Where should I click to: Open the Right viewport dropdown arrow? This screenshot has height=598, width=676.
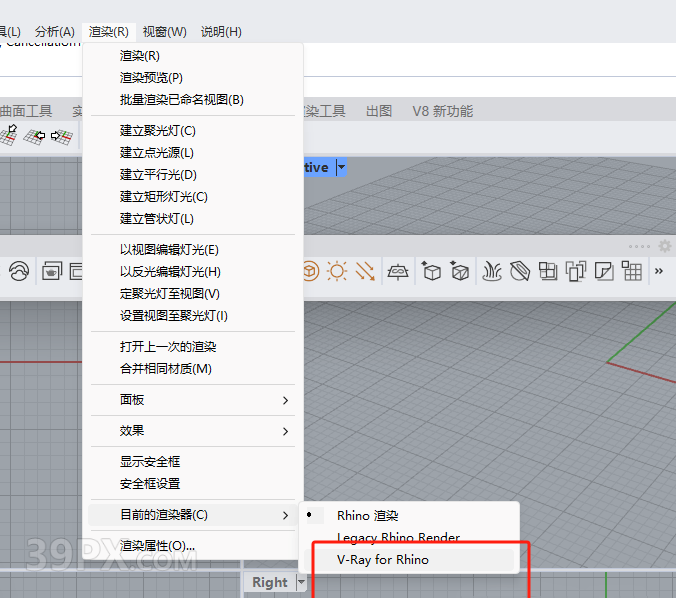click(301, 582)
